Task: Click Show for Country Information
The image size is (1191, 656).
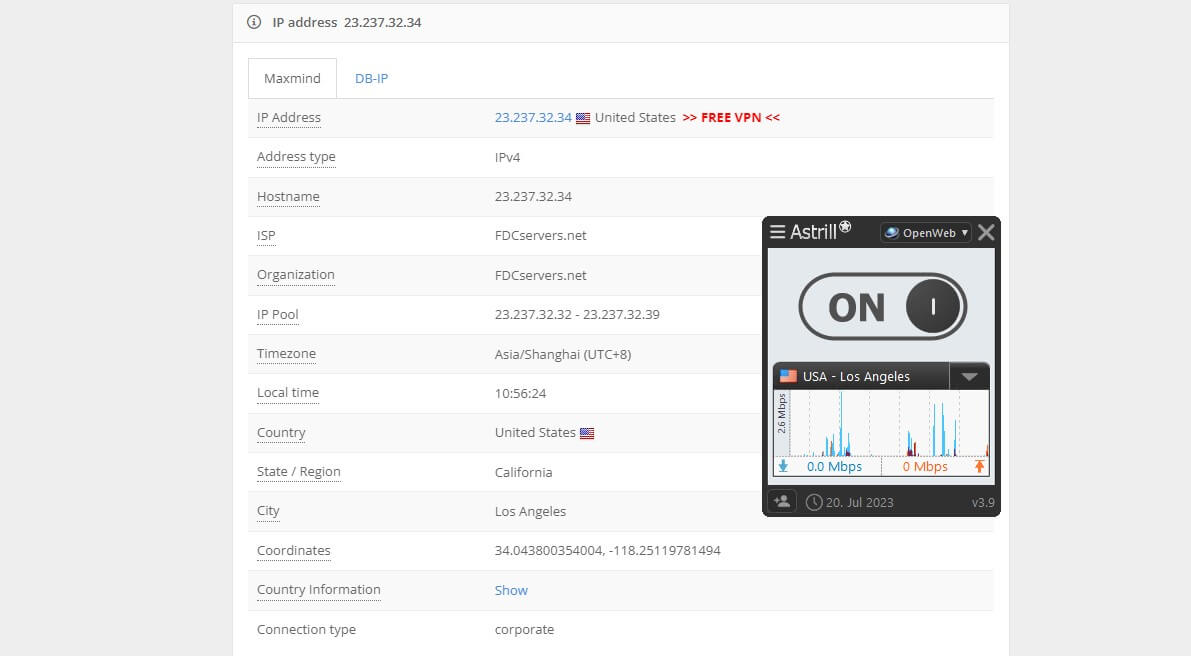Action: tap(511, 590)
